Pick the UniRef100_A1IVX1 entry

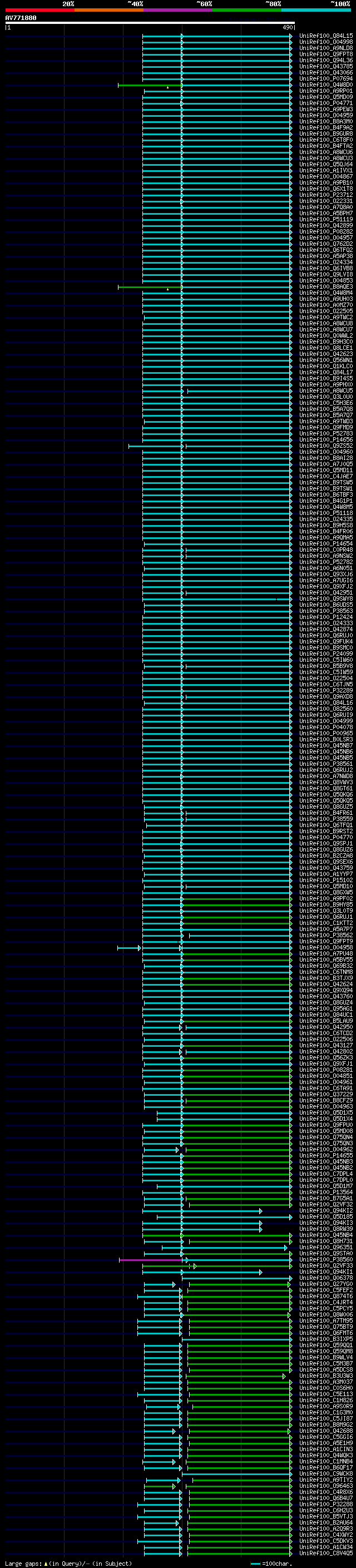[326, 170]
